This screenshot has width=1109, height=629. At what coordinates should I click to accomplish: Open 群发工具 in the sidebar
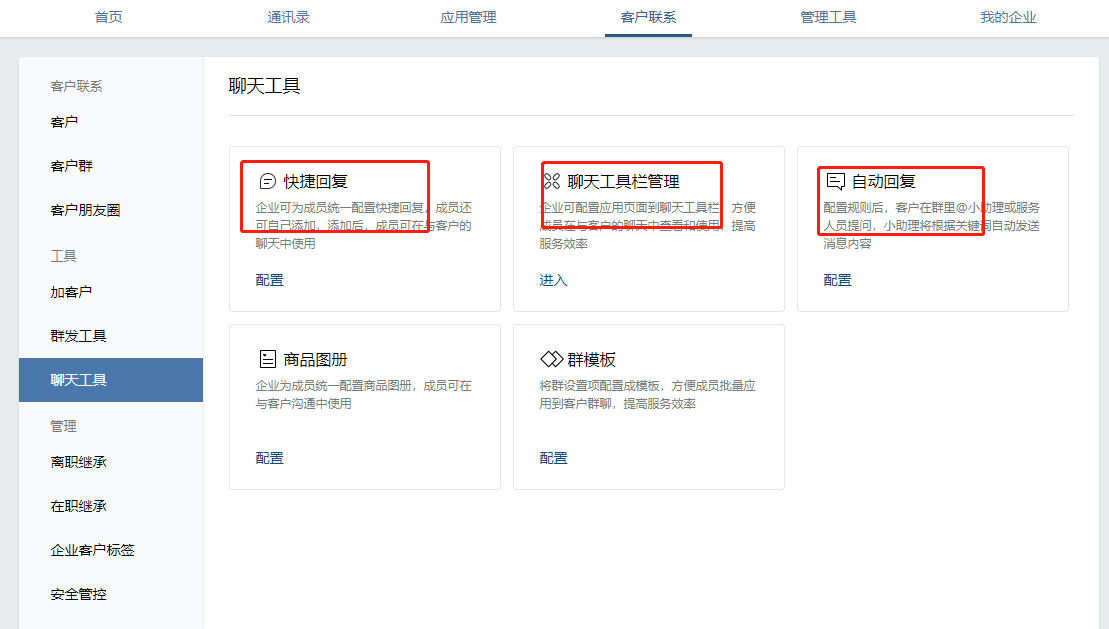(x=78, y=336)
